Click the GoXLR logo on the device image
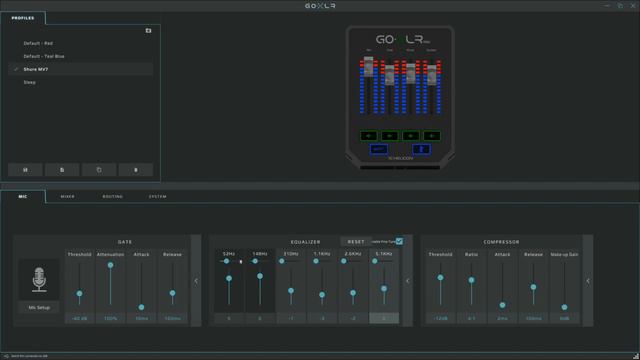This screenshot has height=360, width=640. (x=403, y=40)
